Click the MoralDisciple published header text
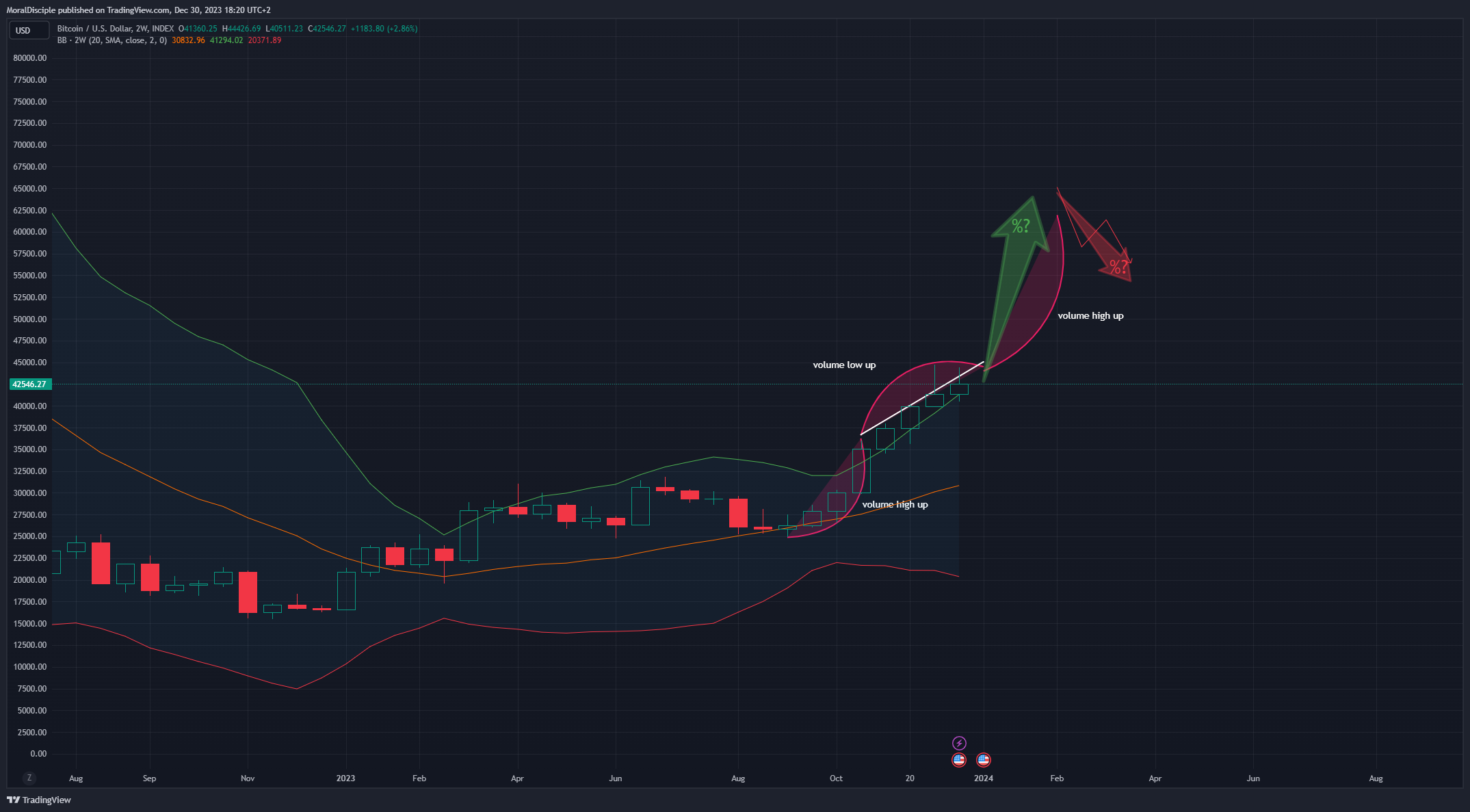Viewport: 1470px width, 812px height. point(139,10)
